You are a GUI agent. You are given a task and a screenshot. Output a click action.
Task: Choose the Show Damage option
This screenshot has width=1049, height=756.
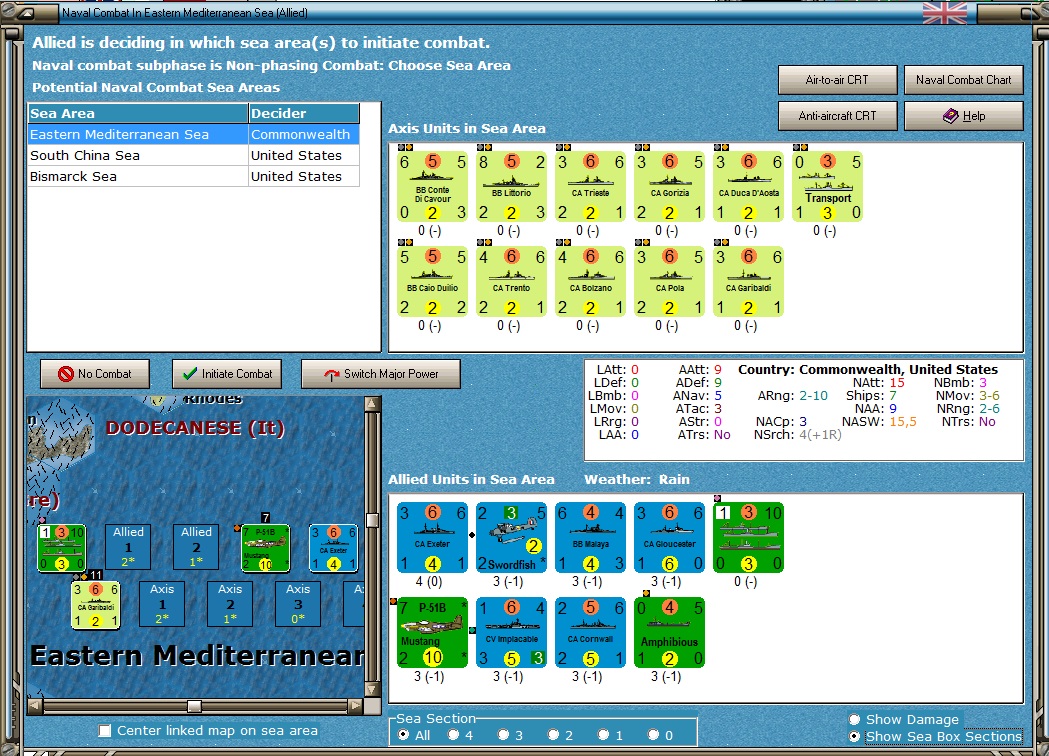point(854,719)
